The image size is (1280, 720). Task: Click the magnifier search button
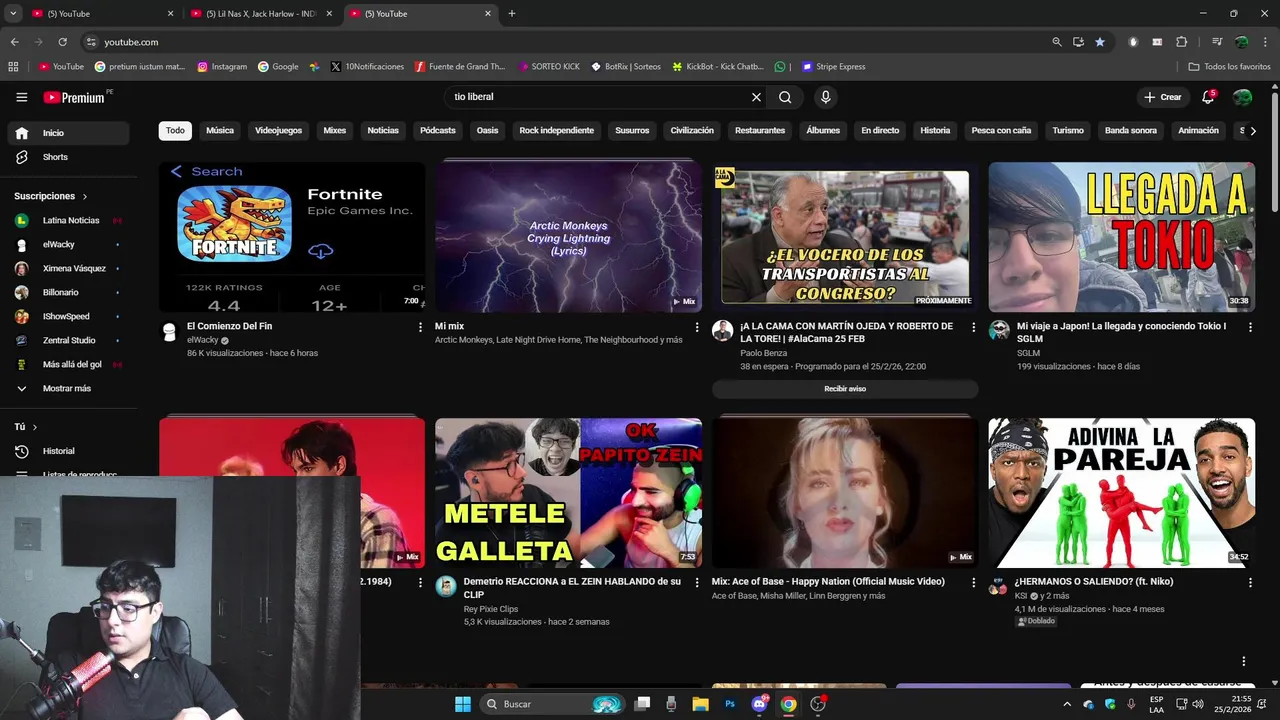coord(785,97)
